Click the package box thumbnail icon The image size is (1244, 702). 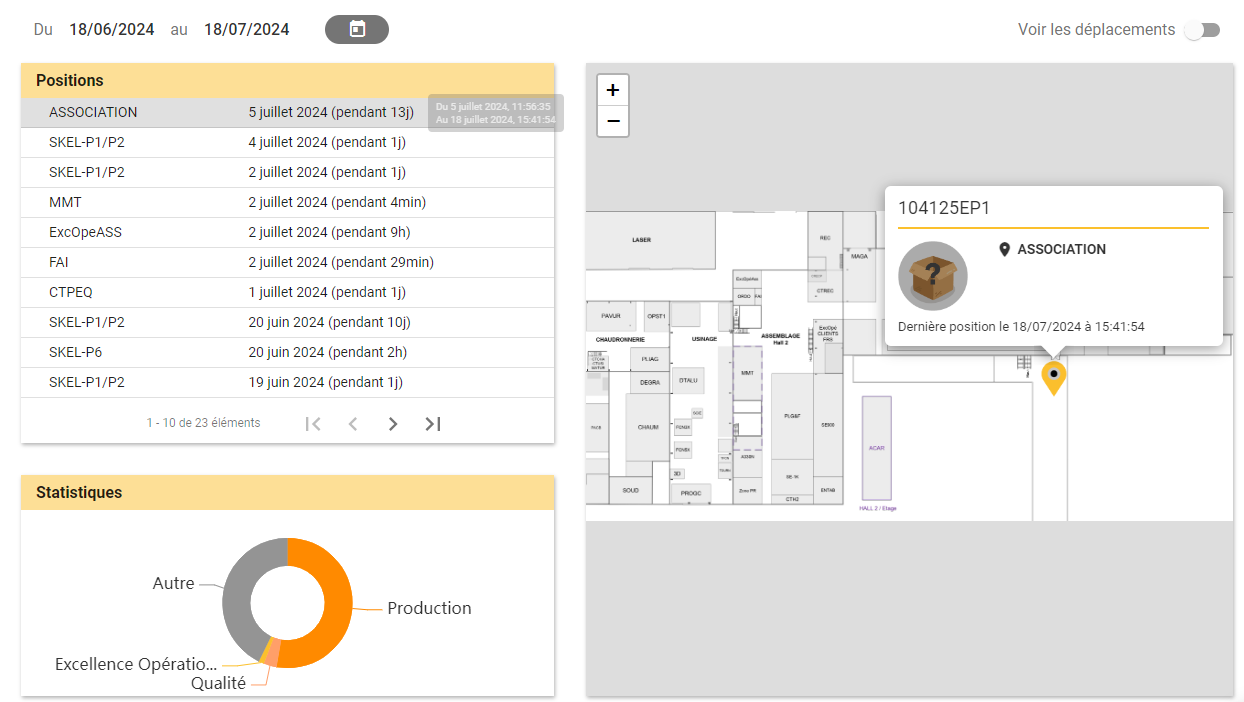(933, 276)
